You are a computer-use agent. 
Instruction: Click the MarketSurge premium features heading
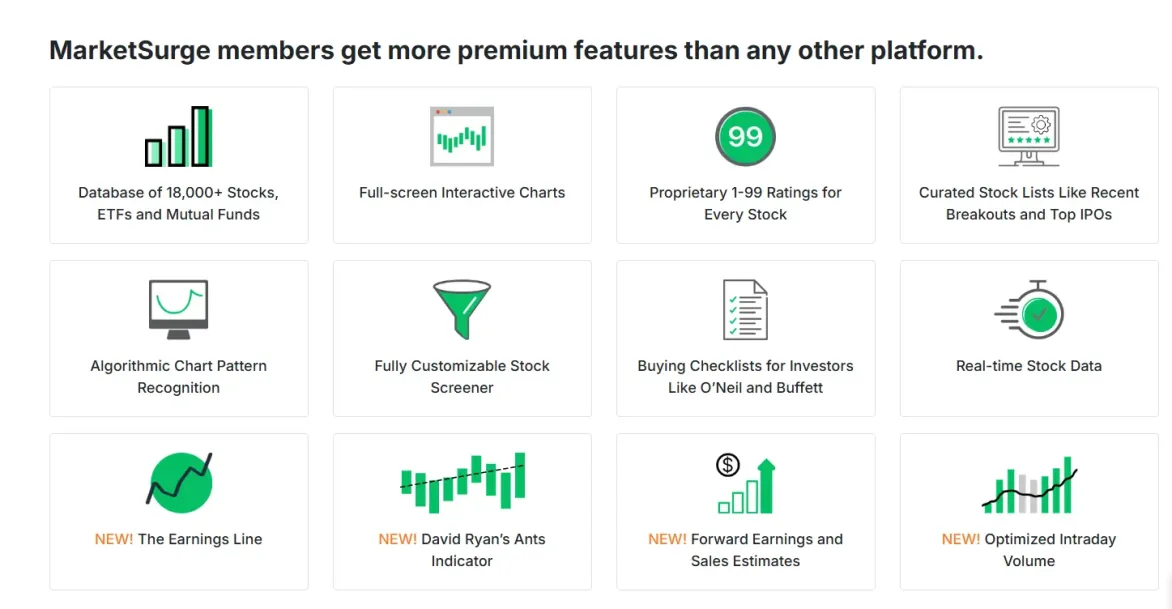click(516, 50)
